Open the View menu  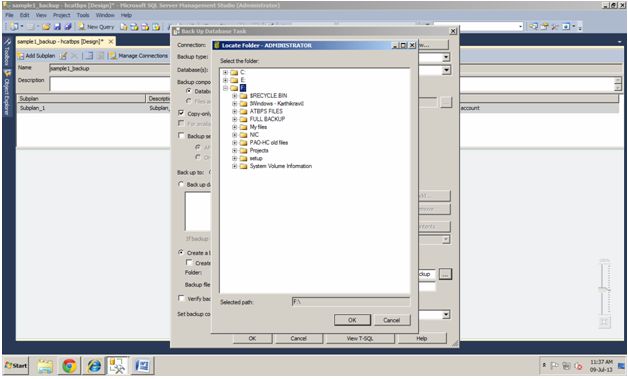[x=41, y=15]
